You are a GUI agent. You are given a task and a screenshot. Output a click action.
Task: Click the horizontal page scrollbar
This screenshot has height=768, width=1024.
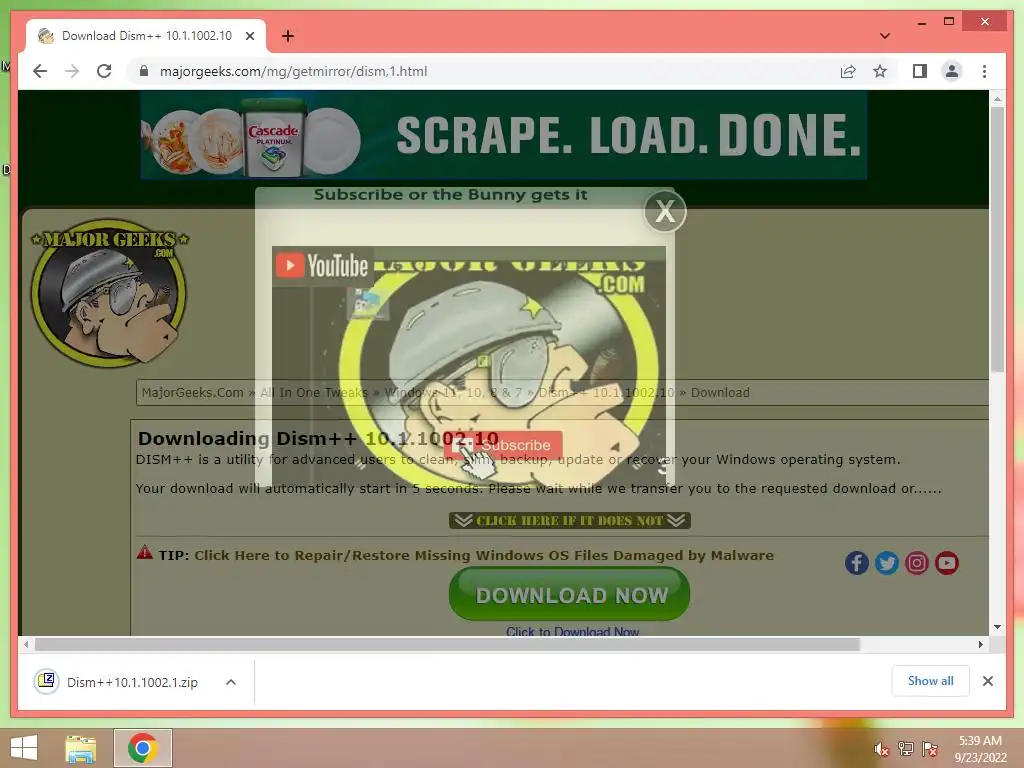(x=447, y=645)
